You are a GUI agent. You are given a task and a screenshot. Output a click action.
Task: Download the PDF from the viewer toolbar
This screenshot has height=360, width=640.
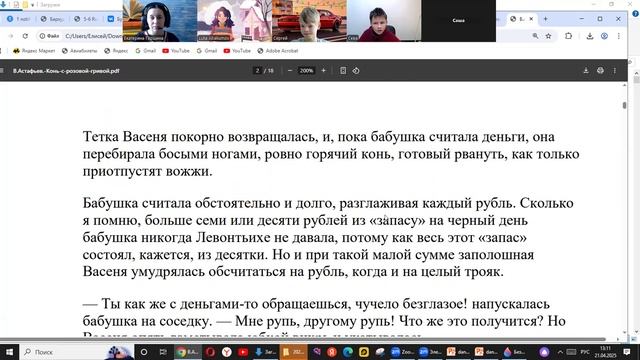coord(586,71)
